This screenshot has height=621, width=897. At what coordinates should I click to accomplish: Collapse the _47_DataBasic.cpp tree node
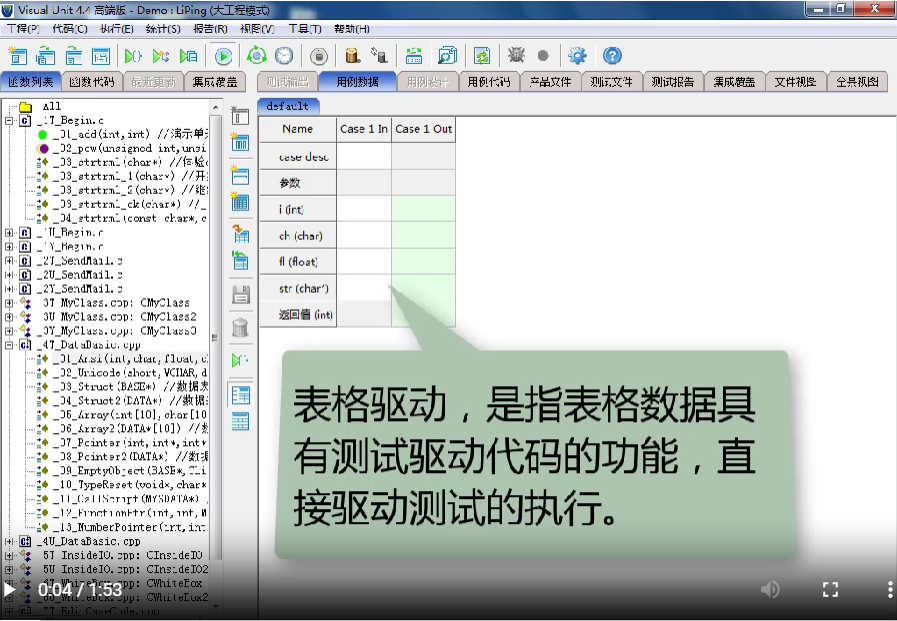point(10,344)
